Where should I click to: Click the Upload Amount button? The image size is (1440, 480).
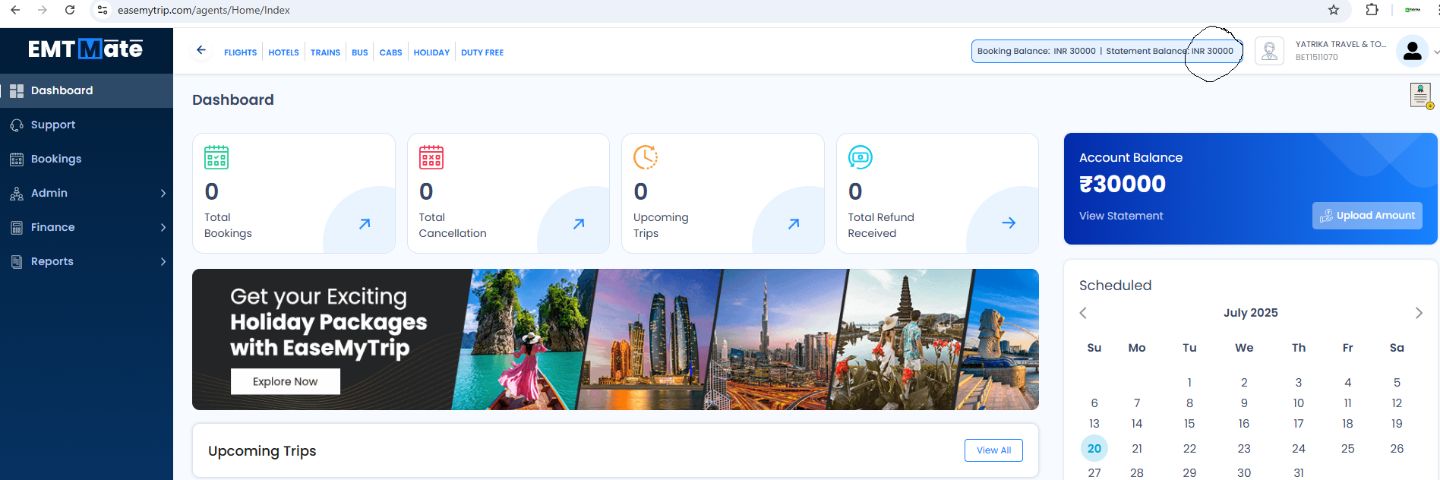pos(1367,215)
